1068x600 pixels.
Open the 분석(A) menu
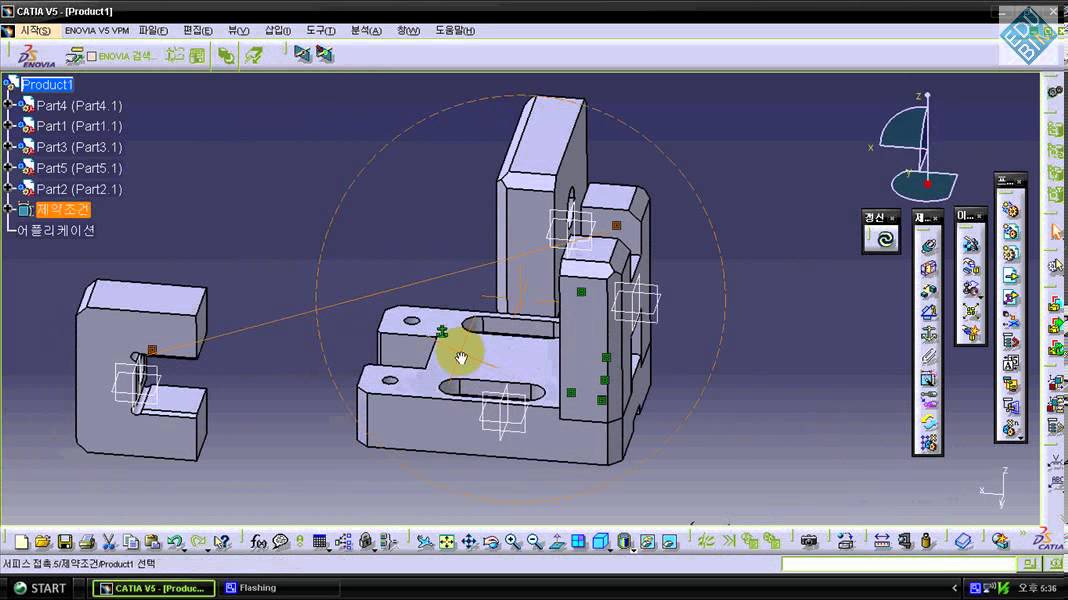tap(366, 31)
